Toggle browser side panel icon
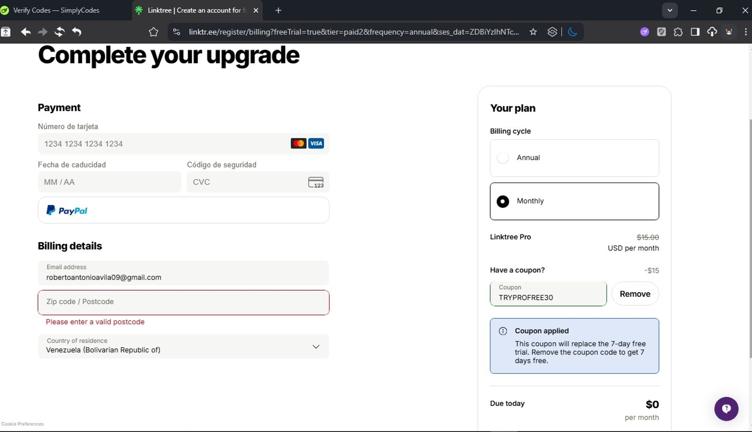 pyautogui.click(x=695, y=32)
